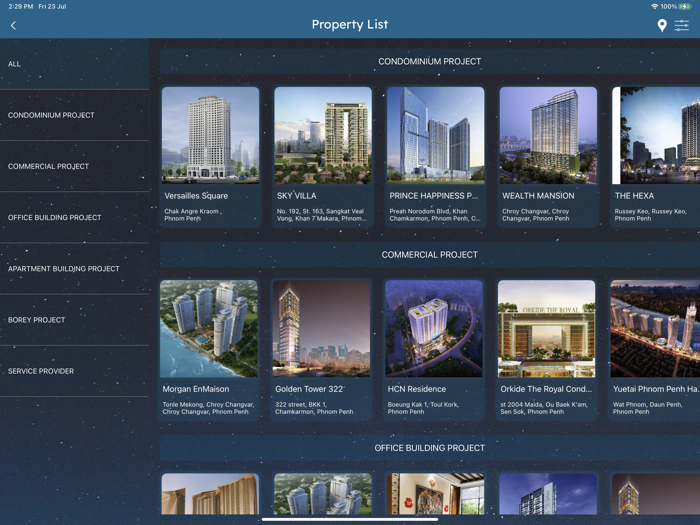700x525 pixels.
Task: Select Condominium Project in sidebar
Action: click(x=75, y=115)
